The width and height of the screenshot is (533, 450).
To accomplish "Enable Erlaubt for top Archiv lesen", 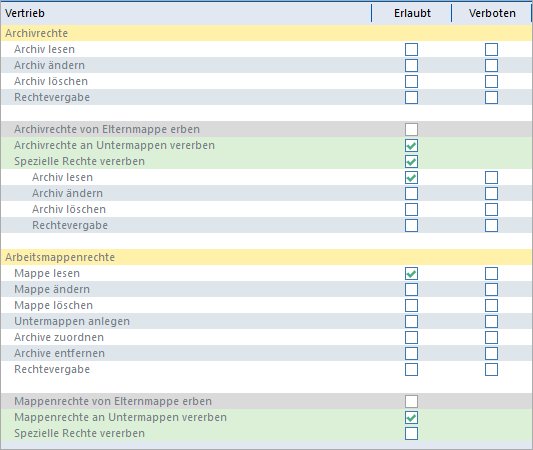I will [x=411, y=49].
